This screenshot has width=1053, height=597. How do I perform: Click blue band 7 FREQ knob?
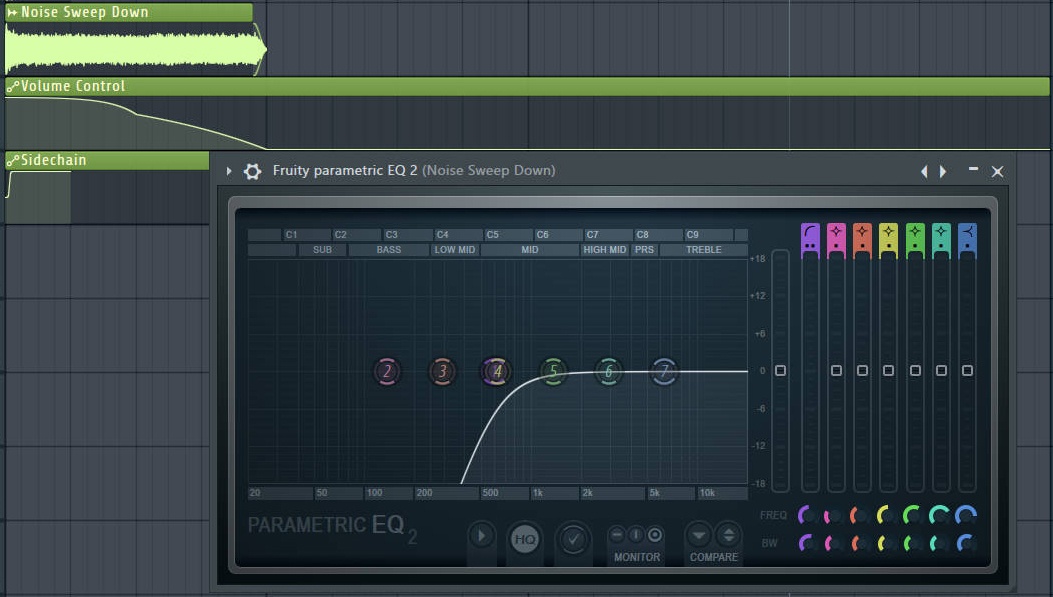(x=966, y=515)
